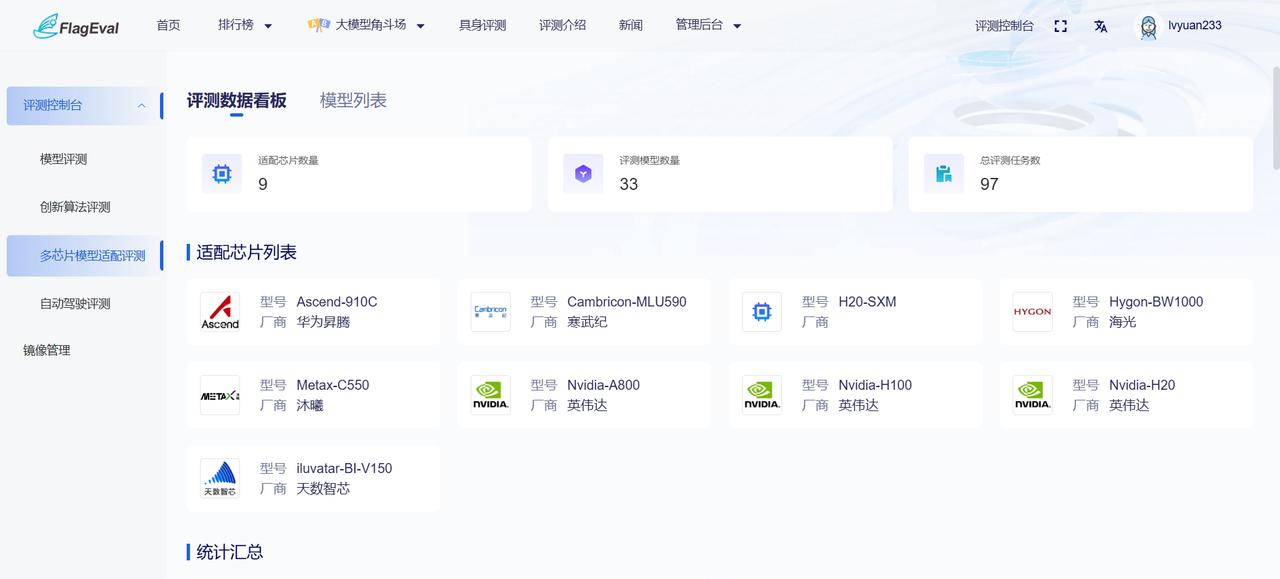Viewport: 1280px width, 579px height.
Task: Click the Cambricon-MLU590 model name
Action: point(627,302)
